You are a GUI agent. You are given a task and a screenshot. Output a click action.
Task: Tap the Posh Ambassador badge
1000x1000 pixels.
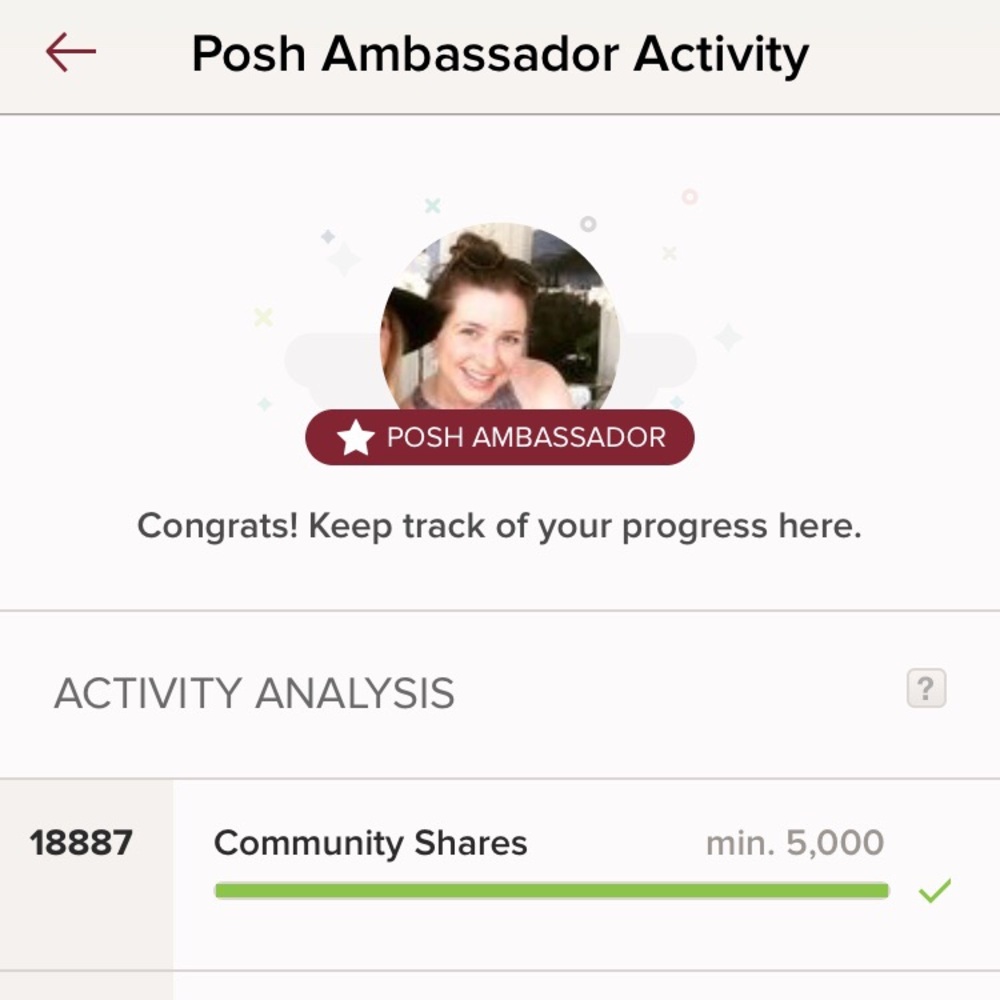click(498, 435)
